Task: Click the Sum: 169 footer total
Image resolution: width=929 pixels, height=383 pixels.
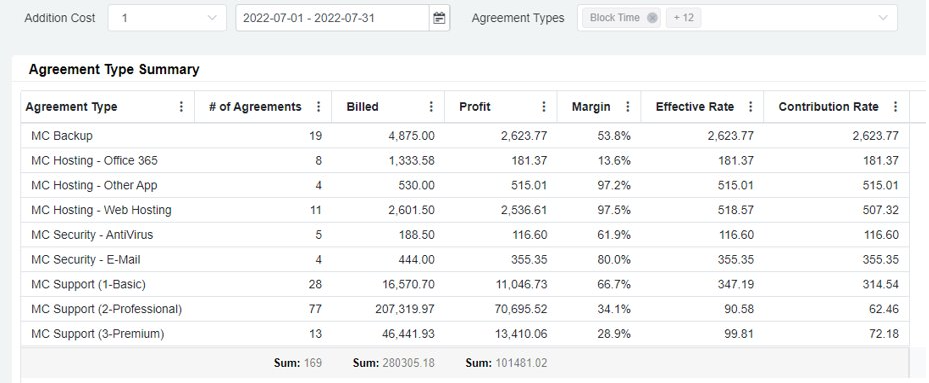Action: [x=297, y=363]
